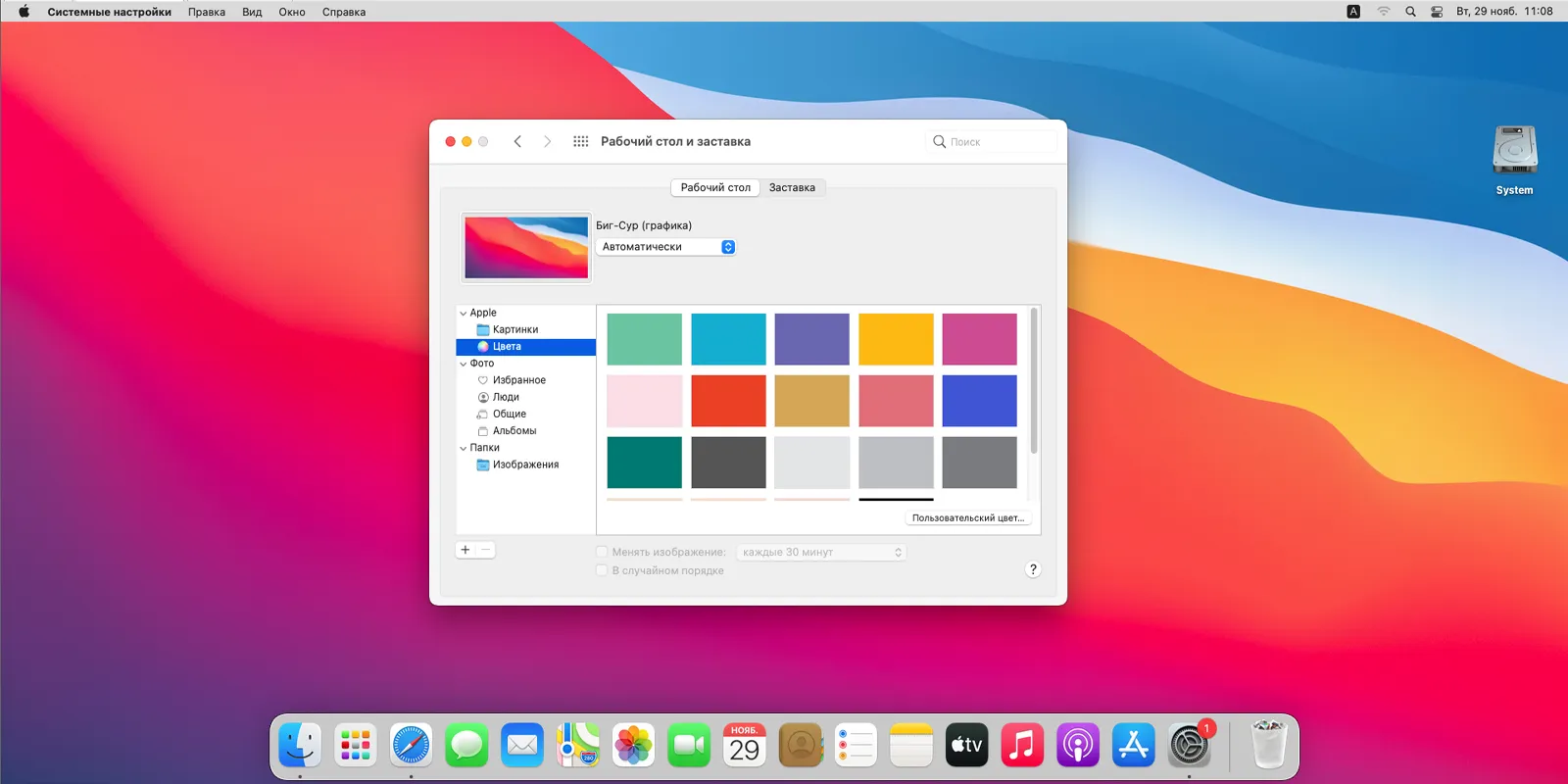Open Photos app in the Dock
1568x784 pixels.
[x=633, y=747]
